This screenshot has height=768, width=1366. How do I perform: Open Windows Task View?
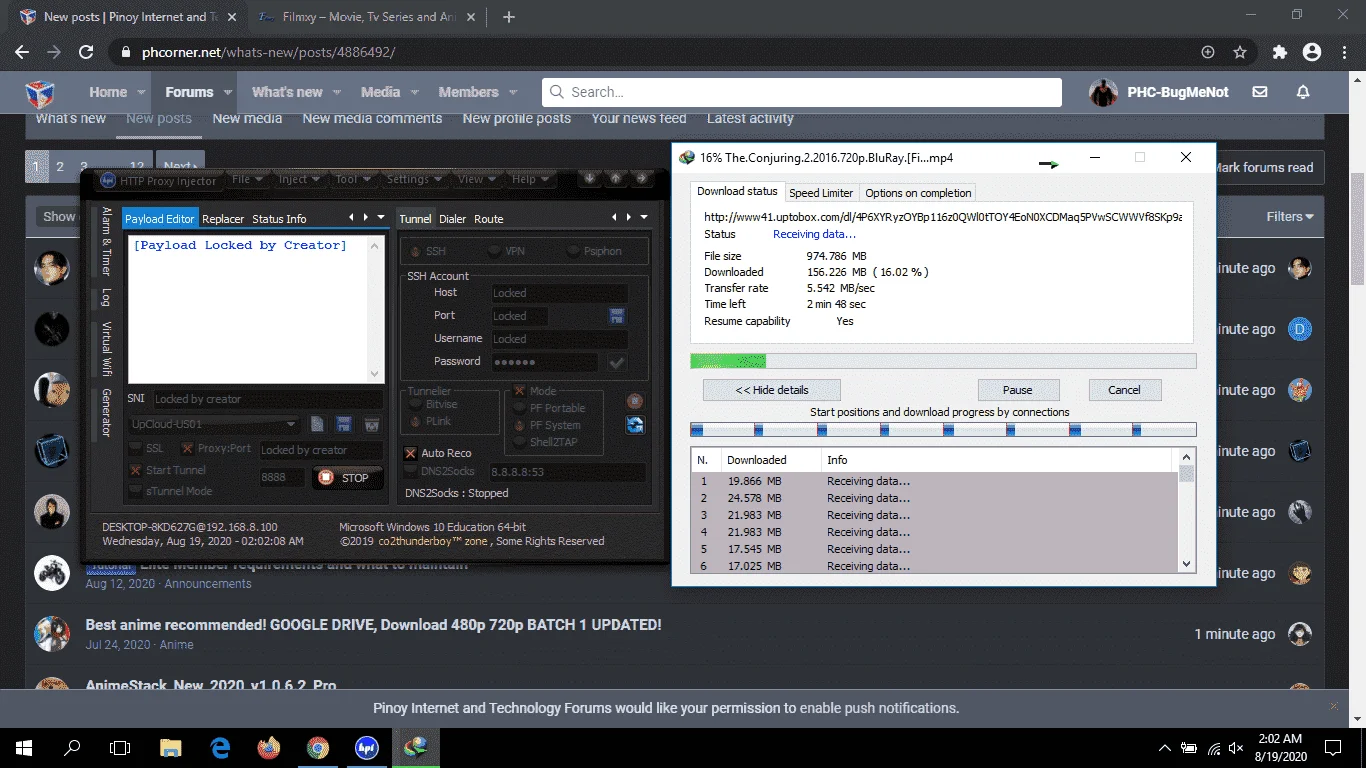[x=120, y=747]
